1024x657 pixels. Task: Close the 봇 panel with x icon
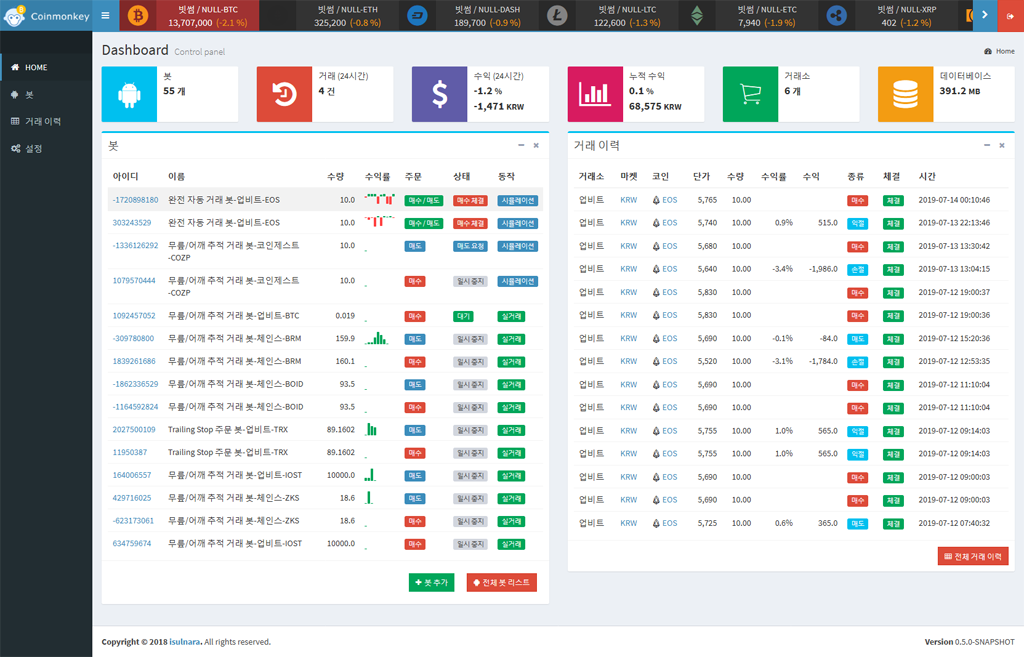tap(536, 145)
